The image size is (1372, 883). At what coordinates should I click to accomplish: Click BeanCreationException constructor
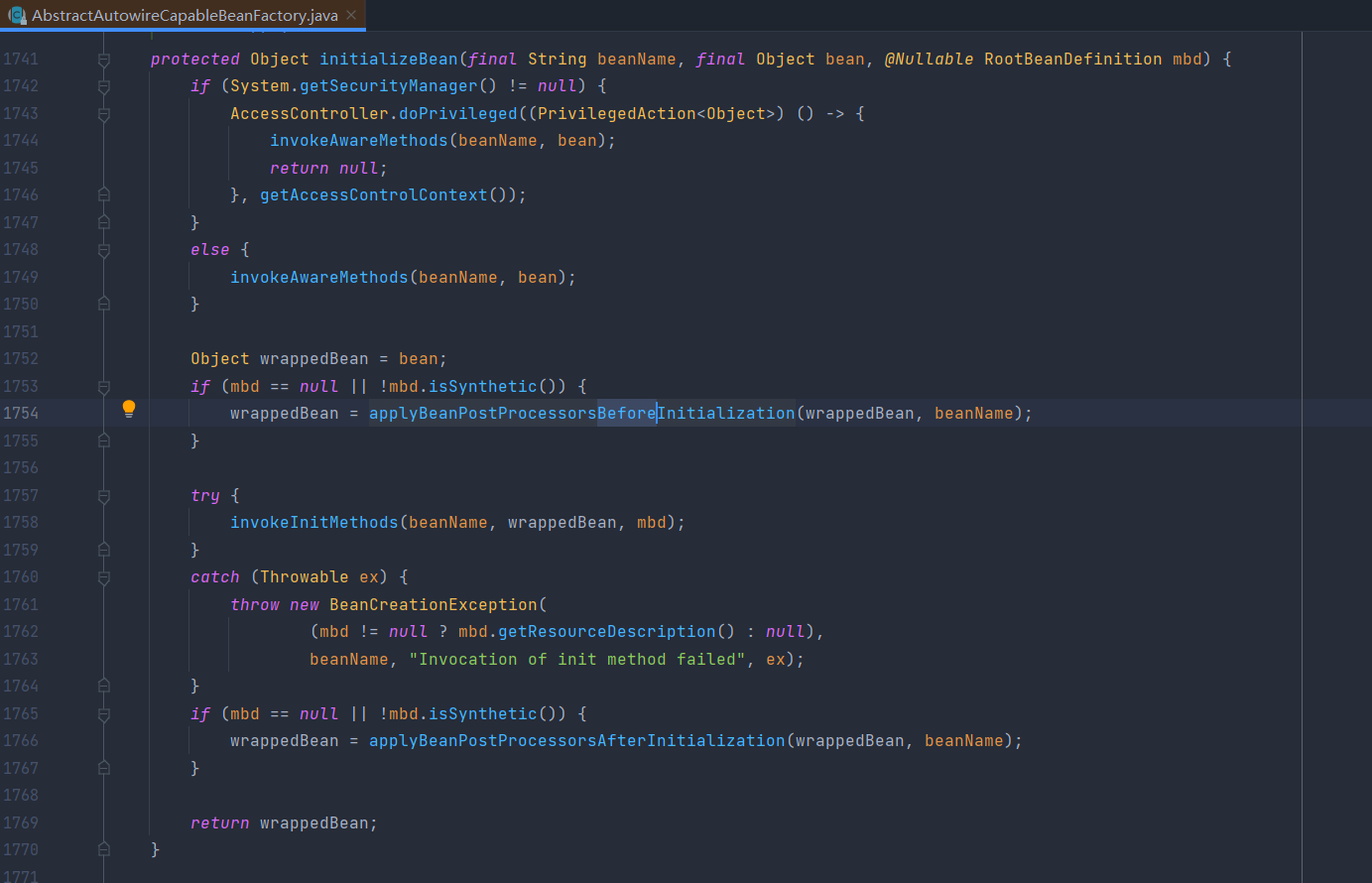point(434,605)
